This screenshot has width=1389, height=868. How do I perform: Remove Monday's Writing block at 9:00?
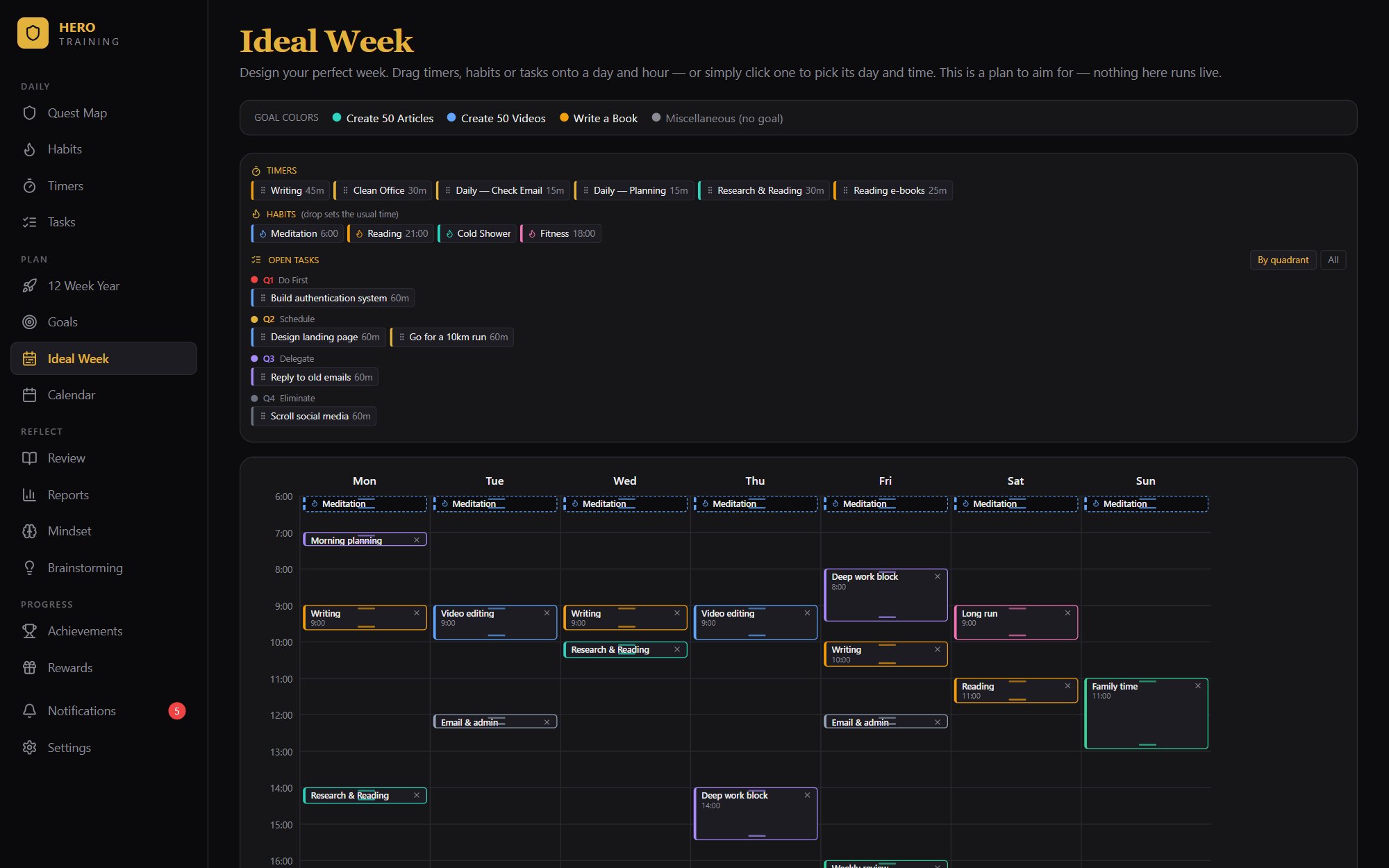pyautogui.click(x=417, y=612)
